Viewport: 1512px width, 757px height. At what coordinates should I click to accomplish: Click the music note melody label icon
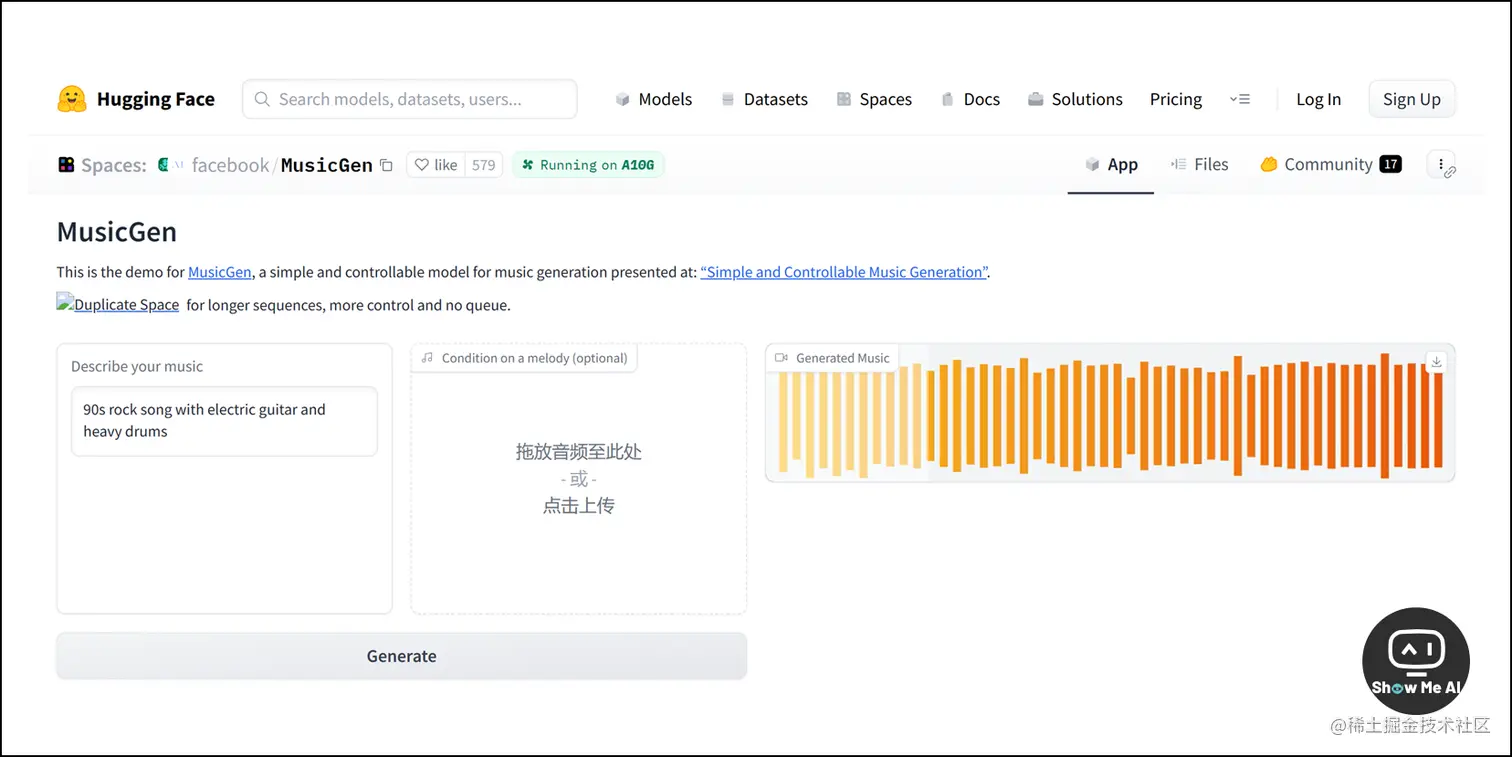pyautogui.click(x=427, y=358)
